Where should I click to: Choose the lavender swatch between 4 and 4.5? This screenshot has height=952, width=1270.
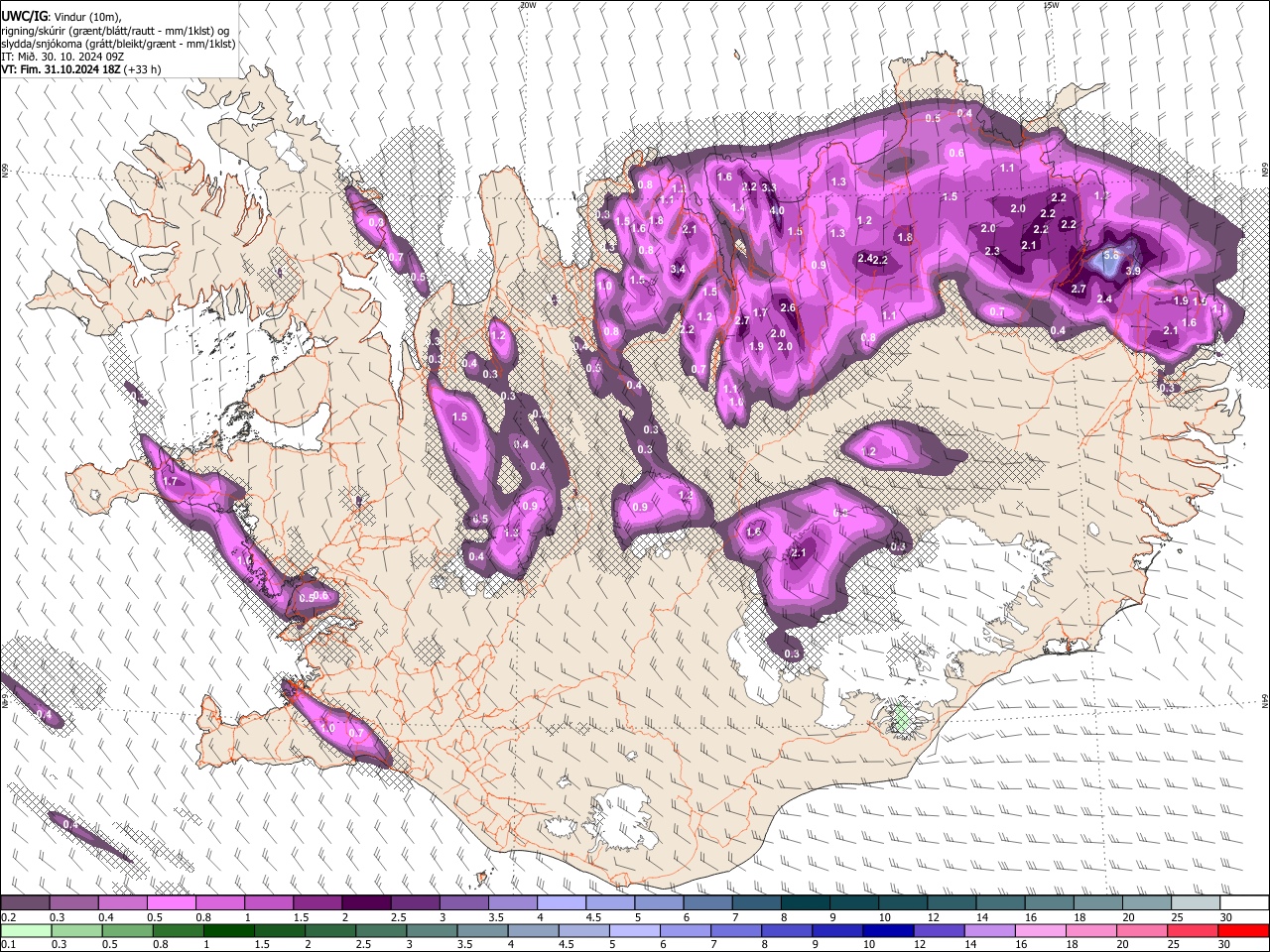(562, 903)
